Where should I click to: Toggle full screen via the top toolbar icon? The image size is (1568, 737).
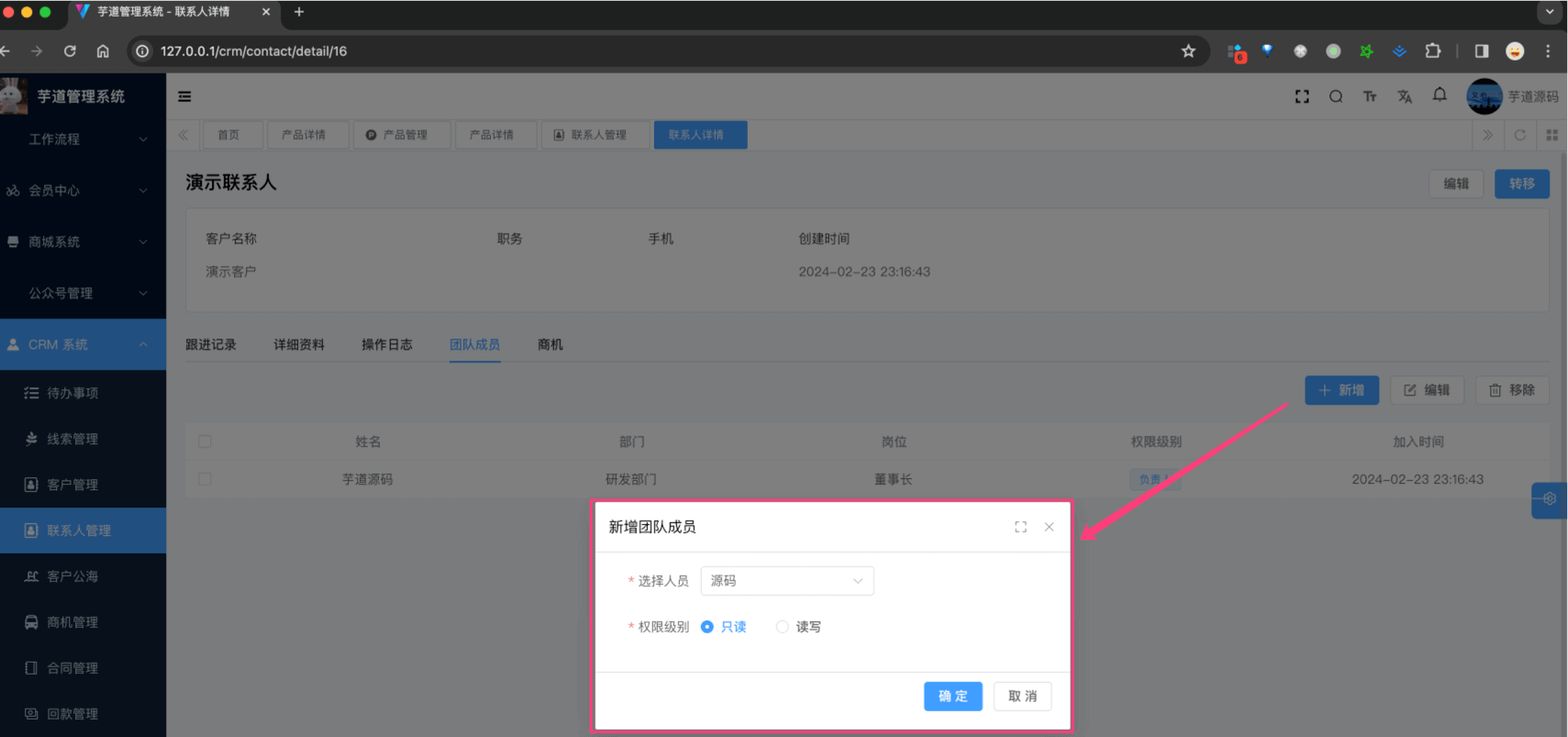click(1302, 96)
